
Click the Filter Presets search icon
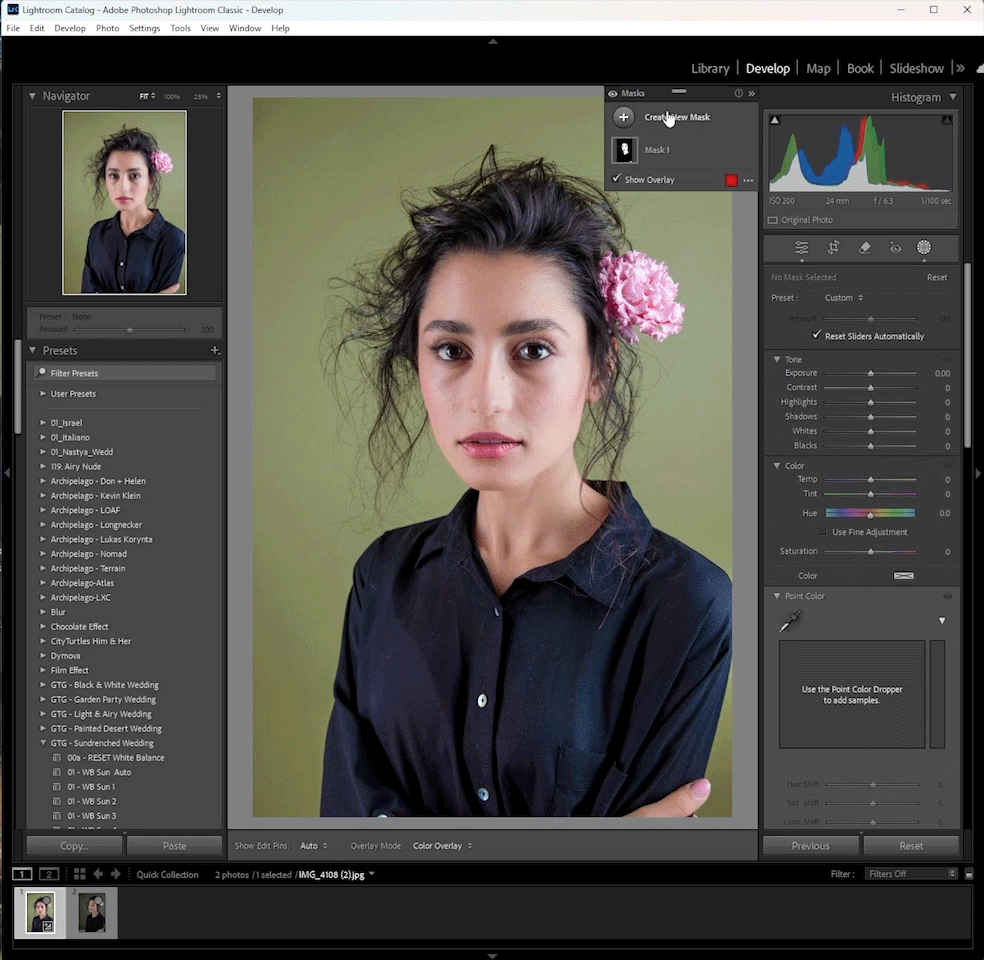pos(42,373)
